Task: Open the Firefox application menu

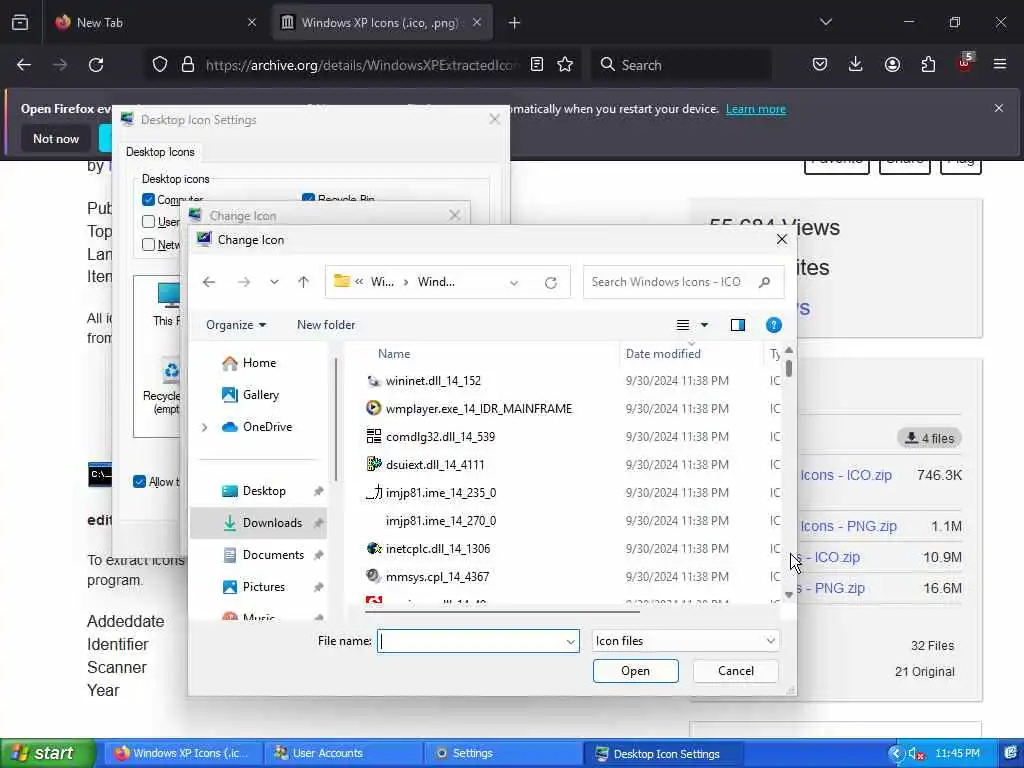Action: tap(1000, 65)
